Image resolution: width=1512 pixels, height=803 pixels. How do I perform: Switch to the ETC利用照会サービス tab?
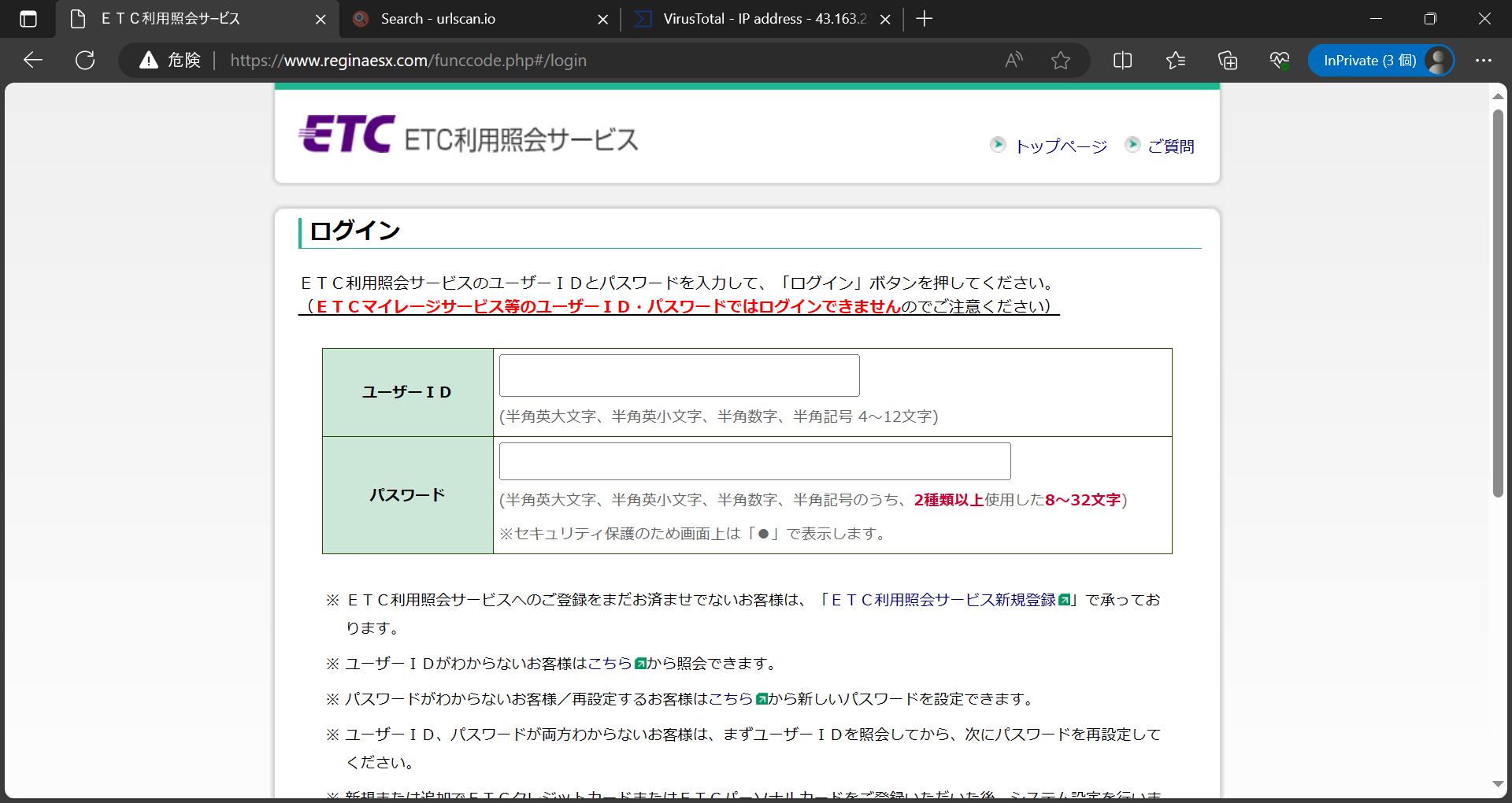click(x=197, y=19)
